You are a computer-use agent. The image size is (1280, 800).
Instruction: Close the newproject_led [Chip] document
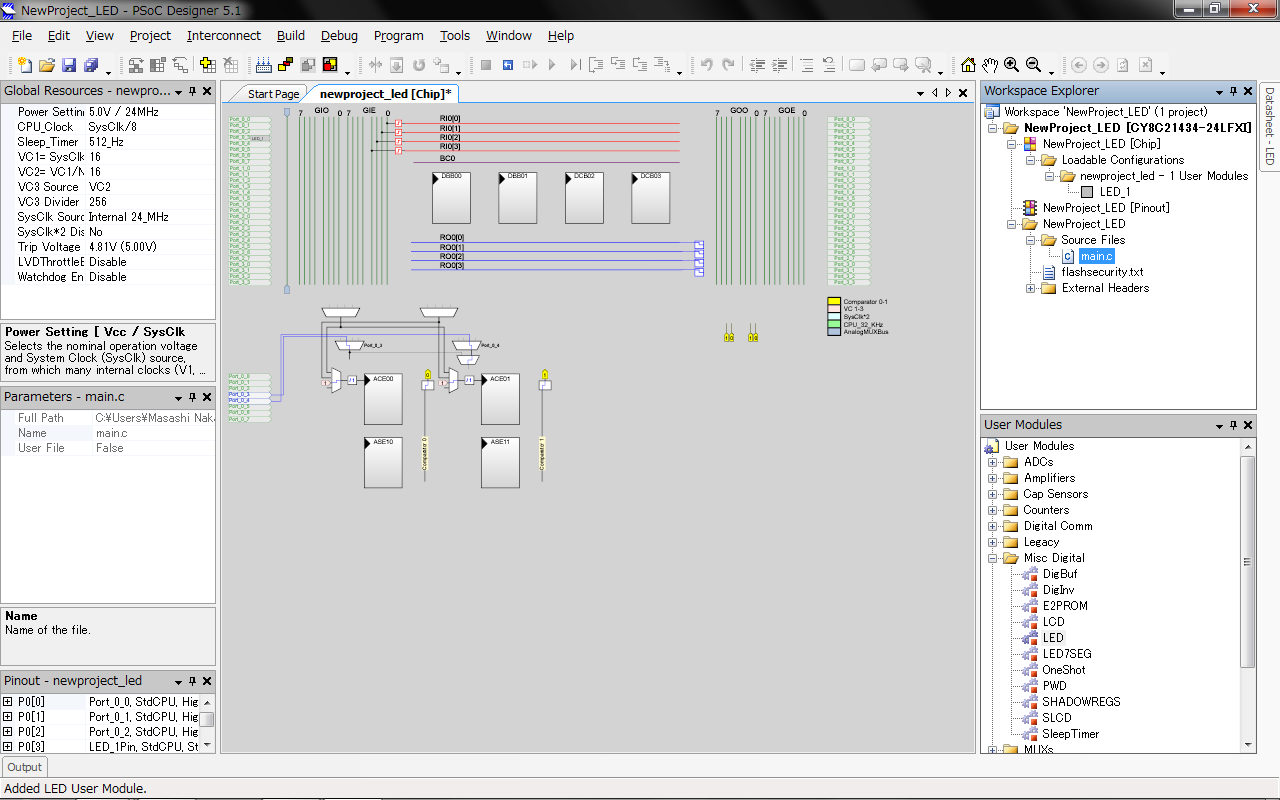pos(963,92)
